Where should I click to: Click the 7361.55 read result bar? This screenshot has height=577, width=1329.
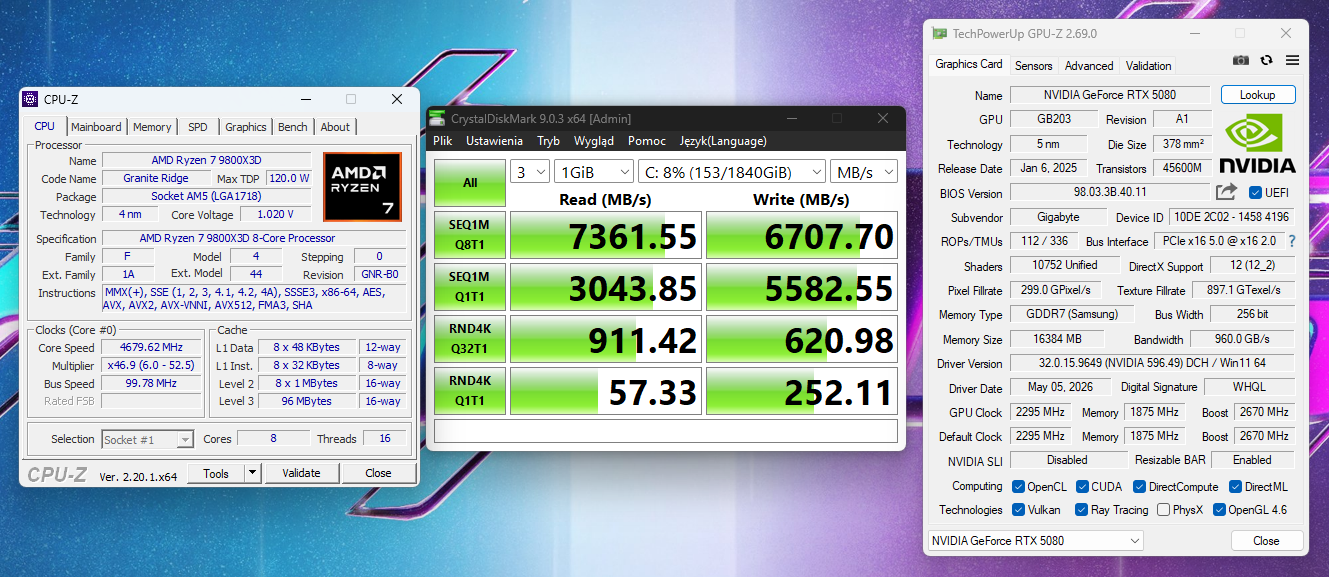point(606,236)
